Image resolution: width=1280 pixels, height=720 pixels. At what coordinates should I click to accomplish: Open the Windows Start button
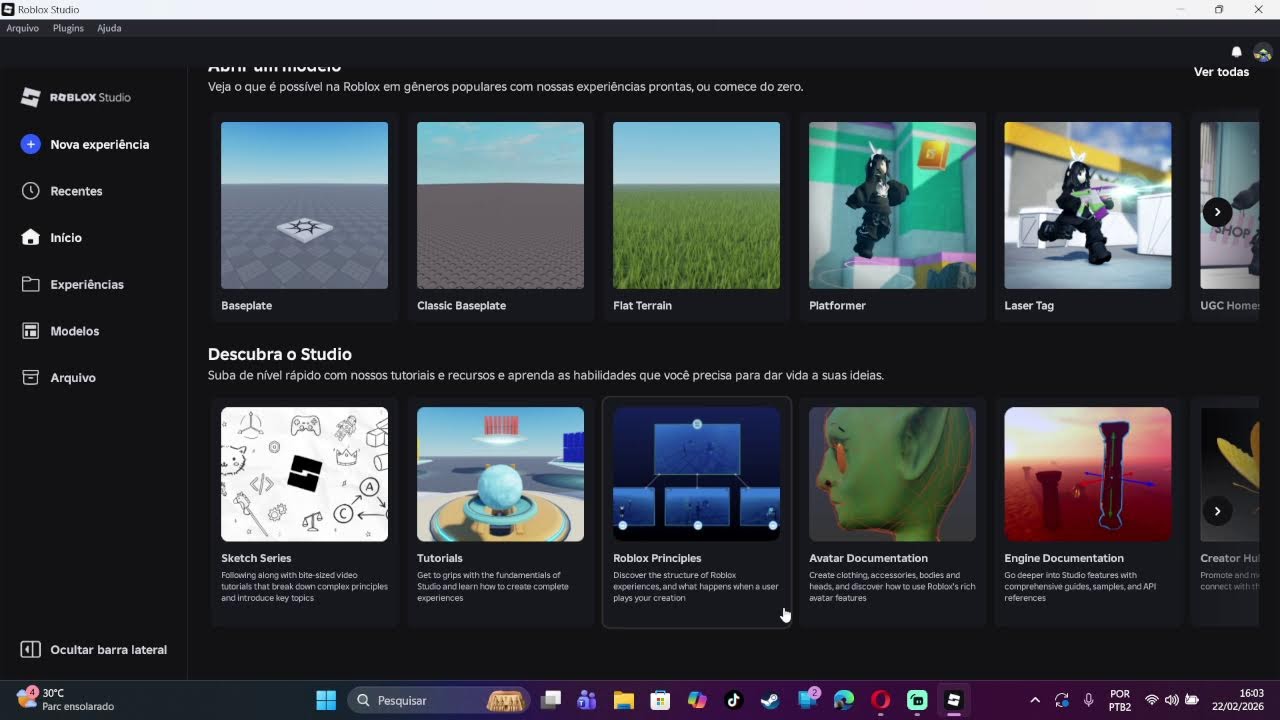[326, 700]
